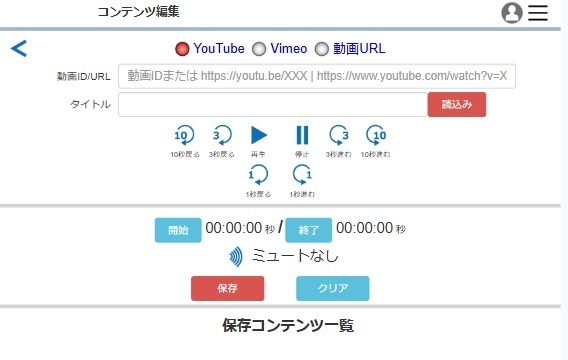
Task: Set end time with 終了 button
Action: coord(308,230)
